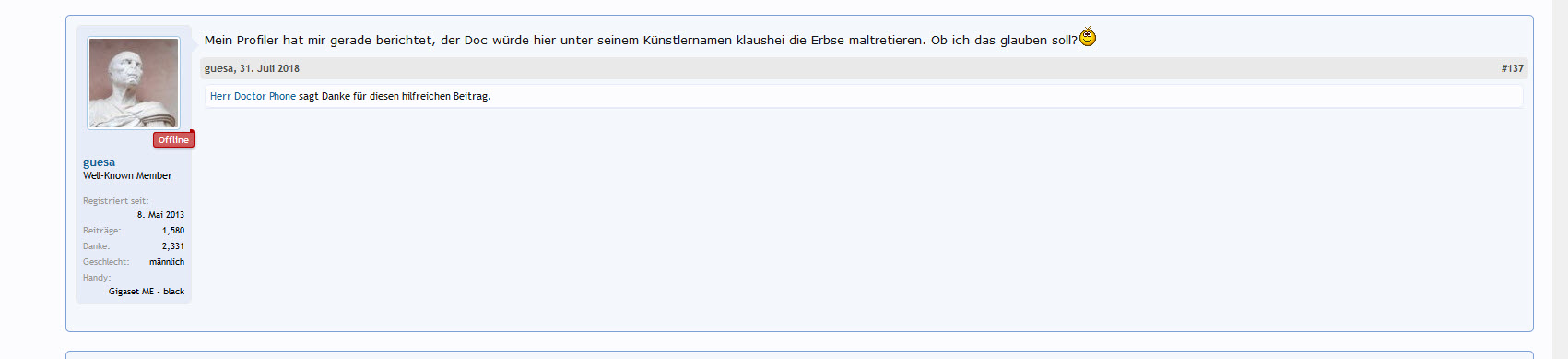Click the 'sagt Danke für diesen hilfreichen Beitrag' text

395,96
